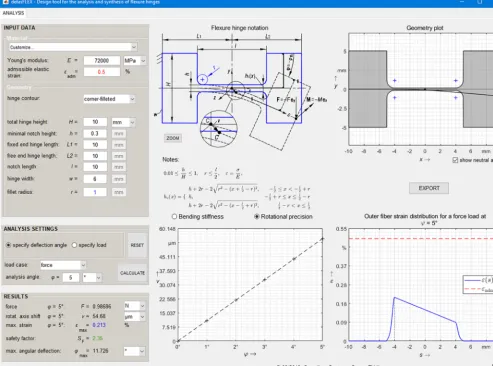The height and width of the screenshot is (366, 493).
Task: Edit free end hinge length L2 field
Action: (95, 156)
